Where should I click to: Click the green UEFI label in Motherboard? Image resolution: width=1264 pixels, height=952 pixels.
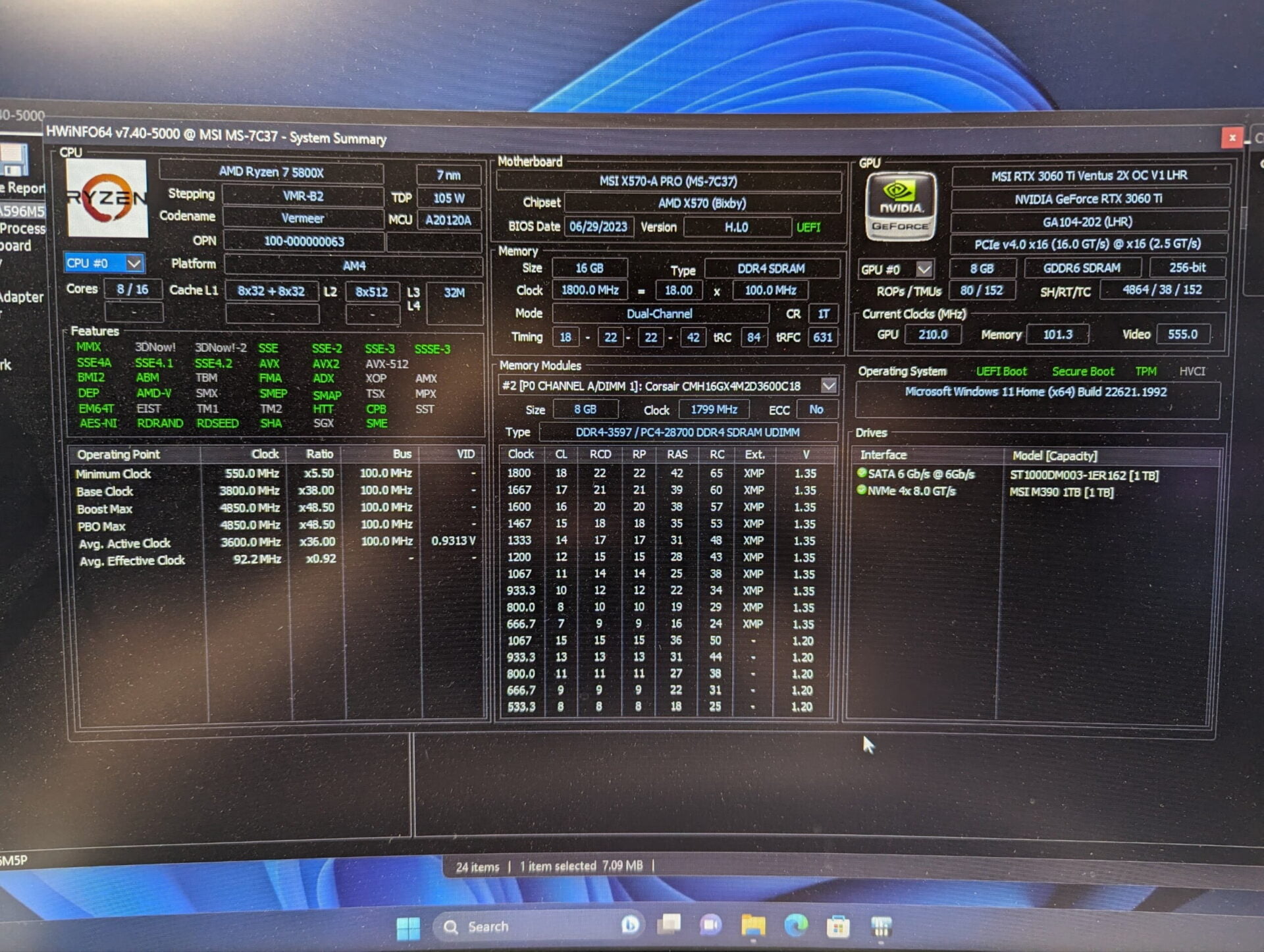point(808,227)
